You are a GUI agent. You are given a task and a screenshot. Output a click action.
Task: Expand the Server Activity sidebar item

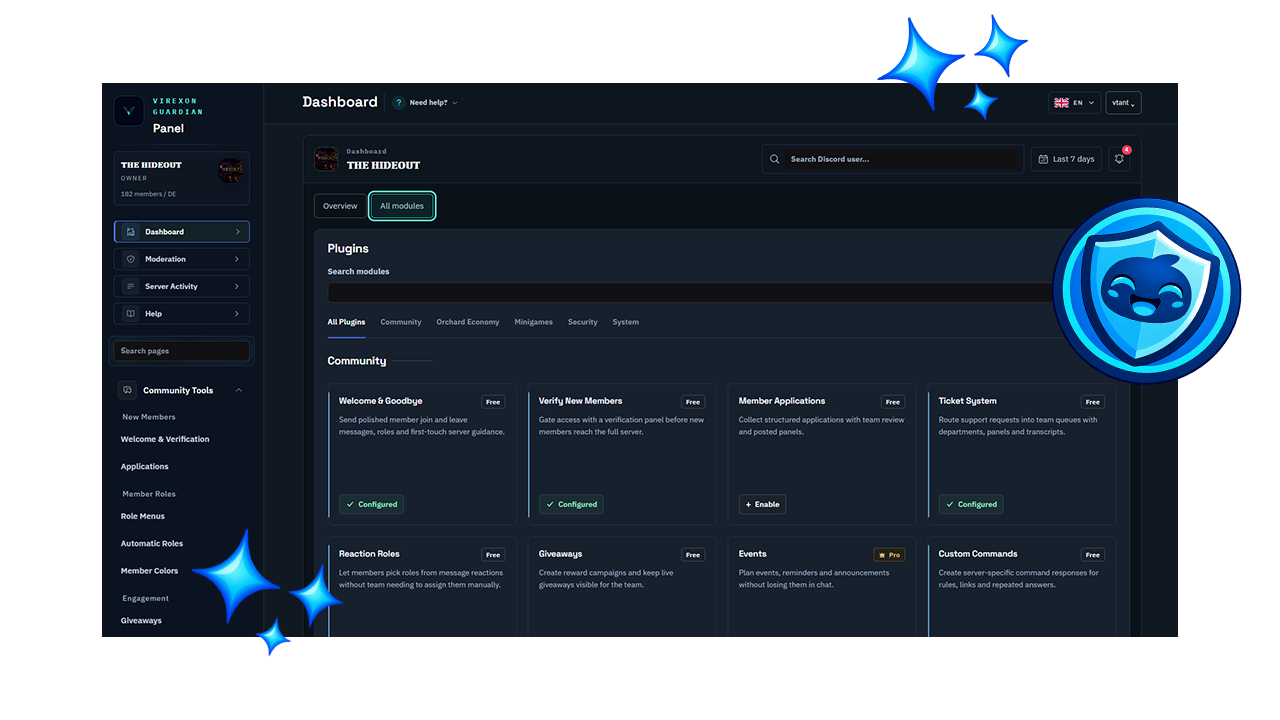click(x=182, y=286)
